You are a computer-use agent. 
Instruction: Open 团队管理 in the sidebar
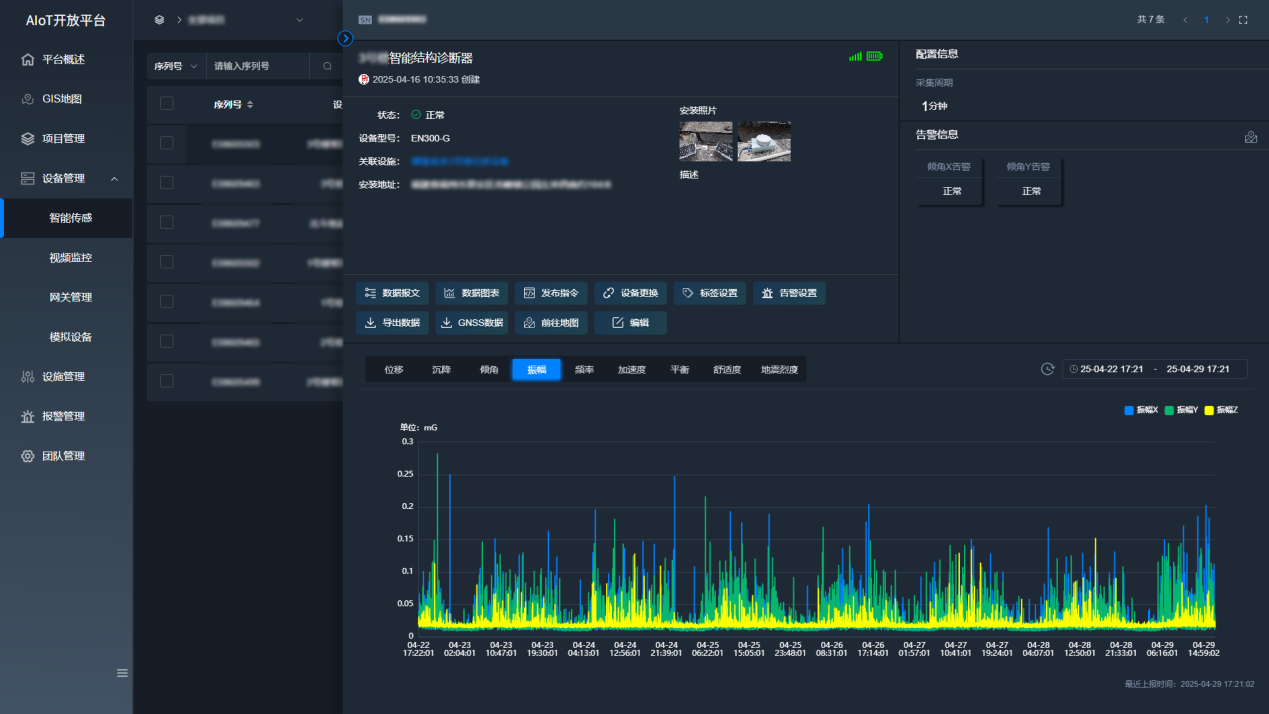(x=66, y=456)
